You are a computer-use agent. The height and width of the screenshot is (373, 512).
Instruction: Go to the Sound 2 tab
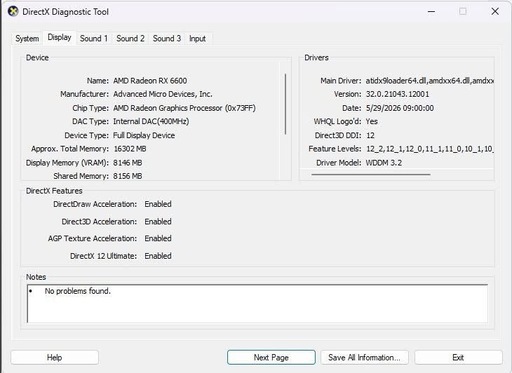coord(130,38)
